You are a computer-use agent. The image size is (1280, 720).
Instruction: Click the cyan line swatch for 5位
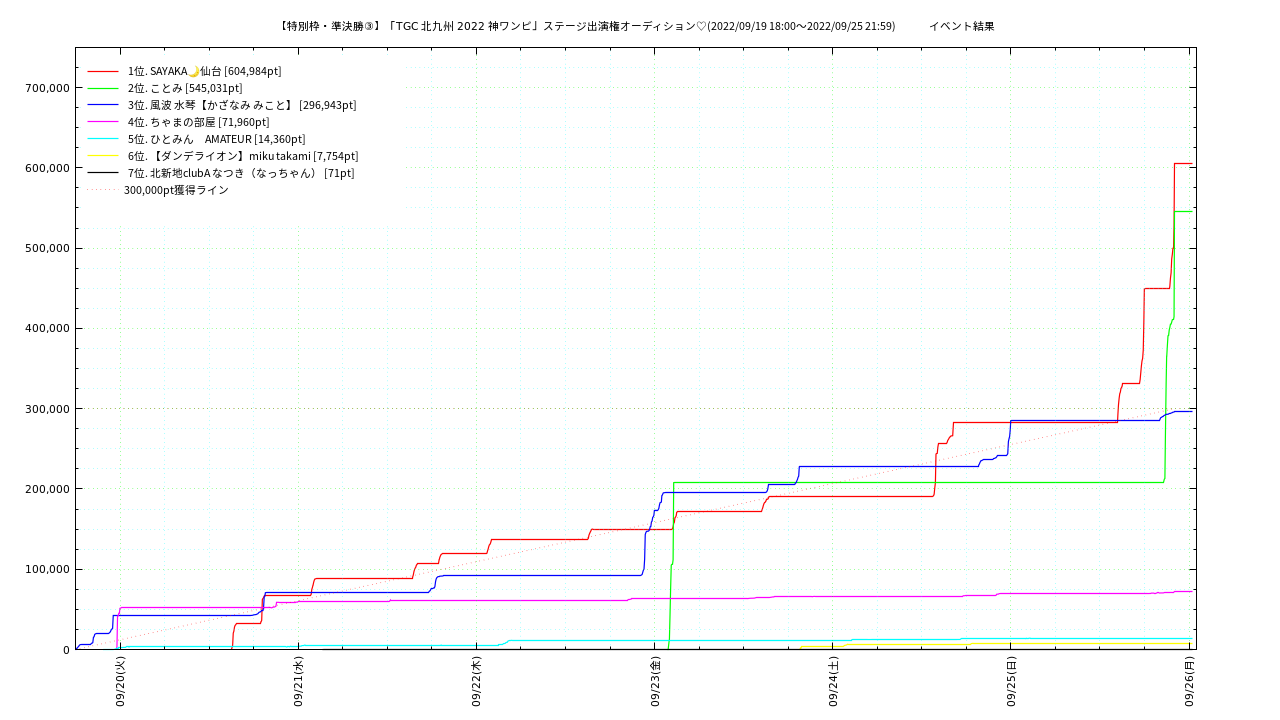tap(103, 139)
